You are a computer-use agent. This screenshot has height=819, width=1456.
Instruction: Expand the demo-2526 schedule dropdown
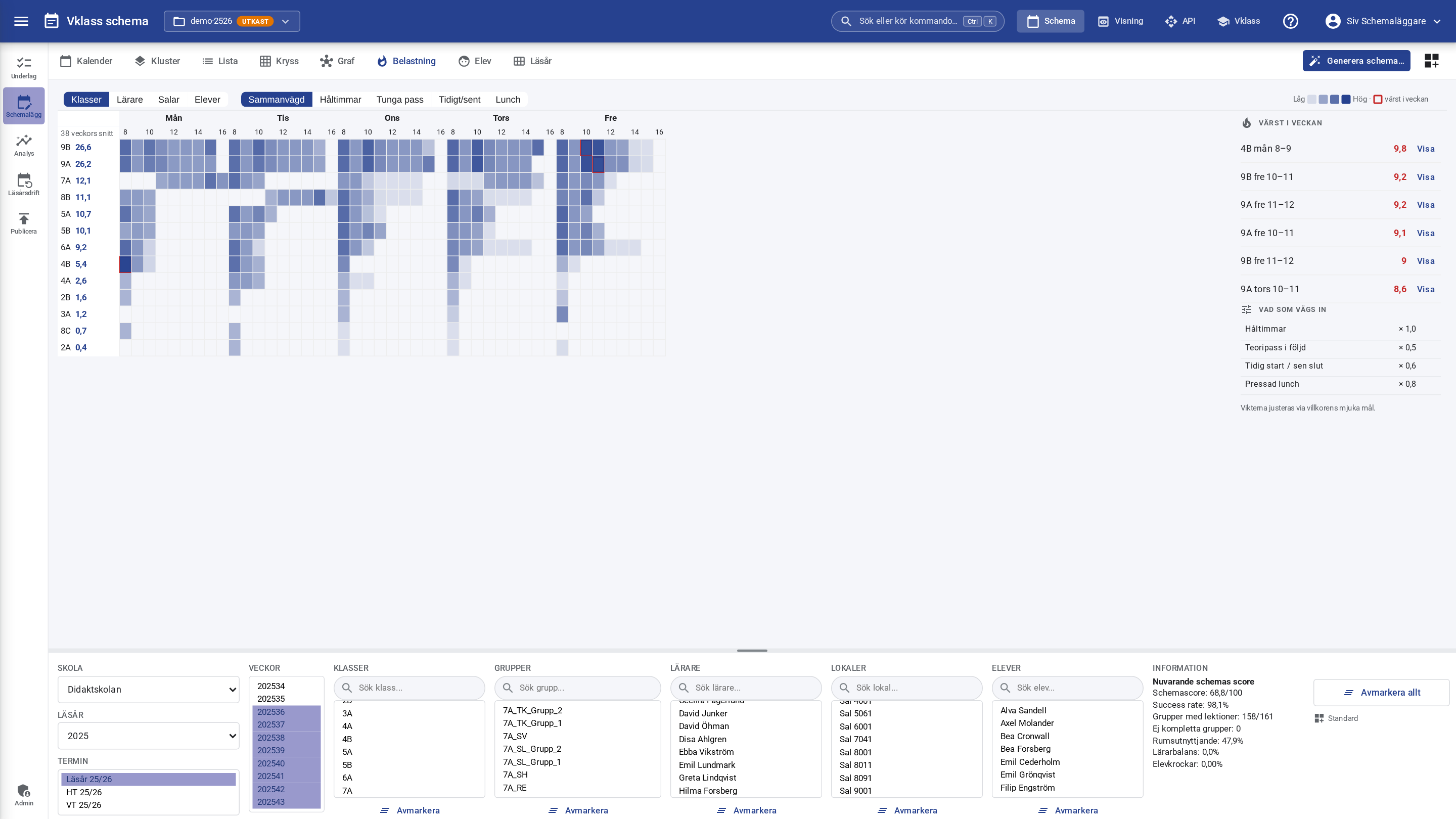click(232, 21)
